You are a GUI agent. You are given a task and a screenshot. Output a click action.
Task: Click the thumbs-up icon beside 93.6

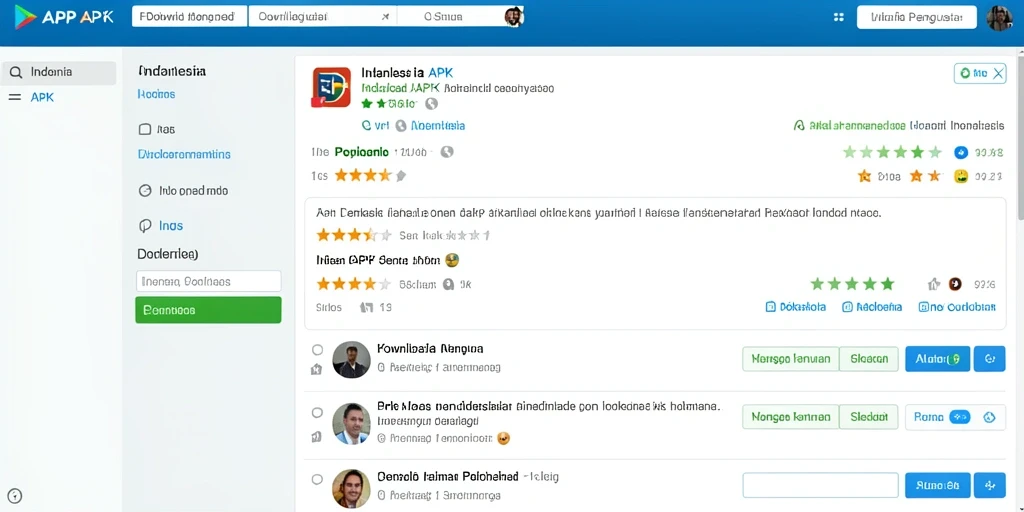point(934,284)
